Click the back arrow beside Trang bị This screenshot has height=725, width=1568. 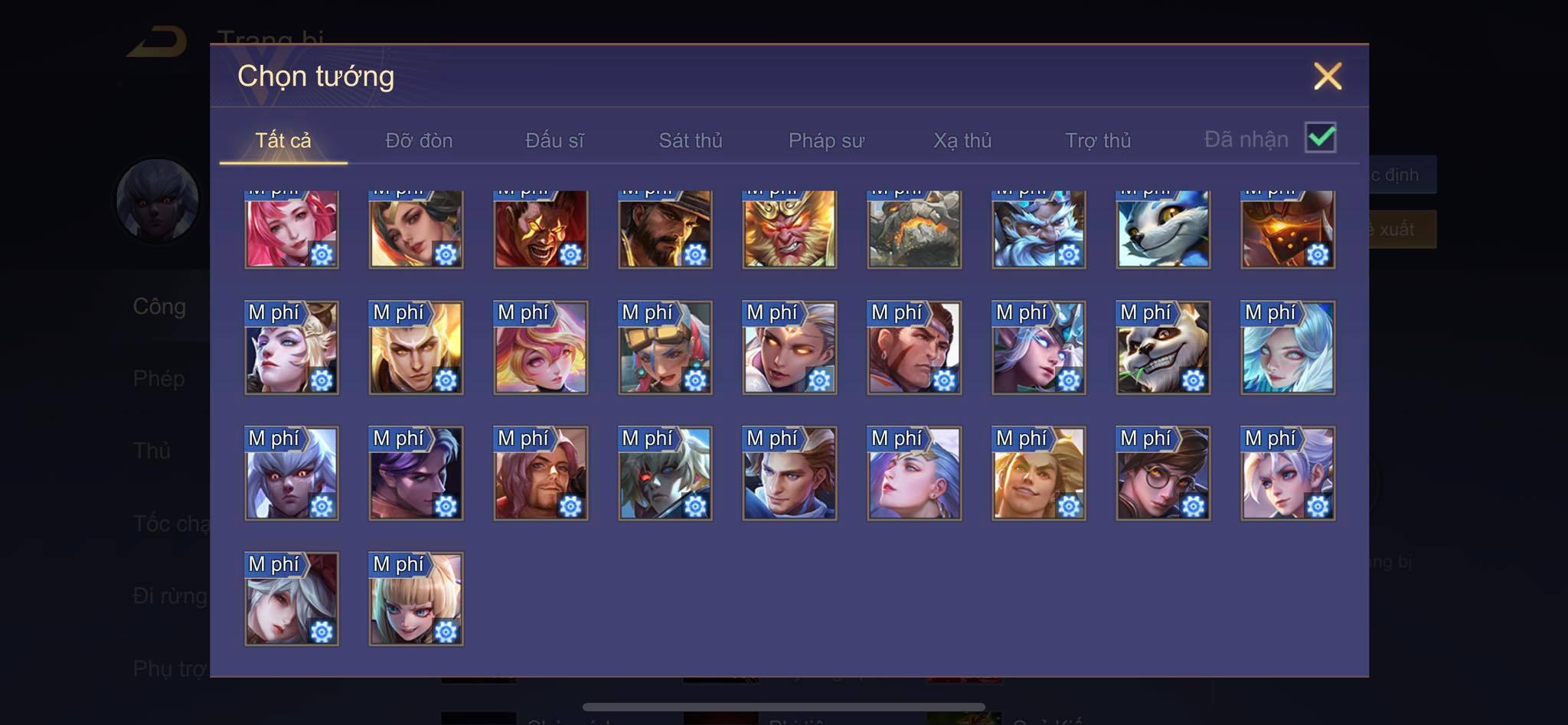click(x=157, y=41)
